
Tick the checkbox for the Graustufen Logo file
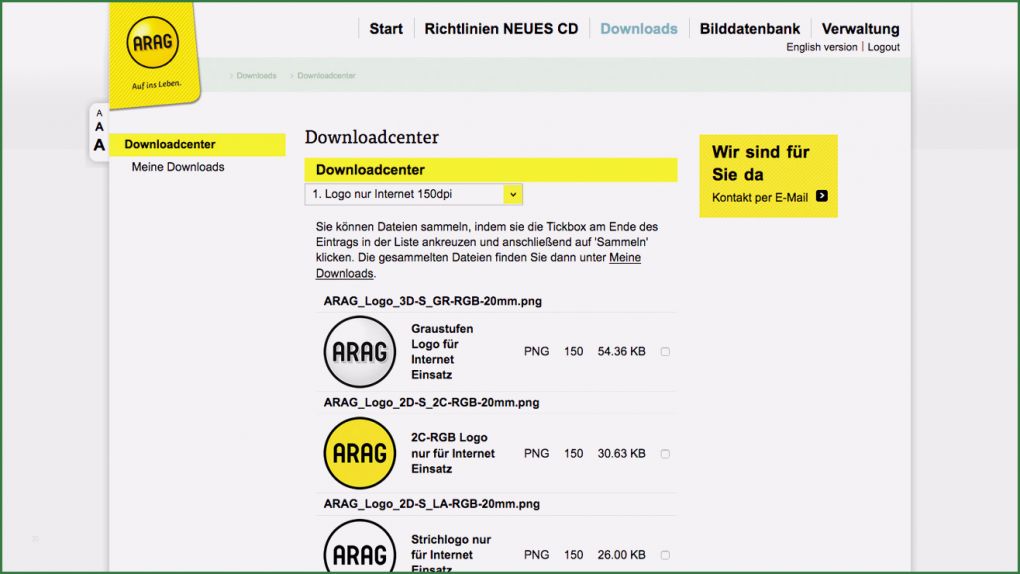pos(665,351)
